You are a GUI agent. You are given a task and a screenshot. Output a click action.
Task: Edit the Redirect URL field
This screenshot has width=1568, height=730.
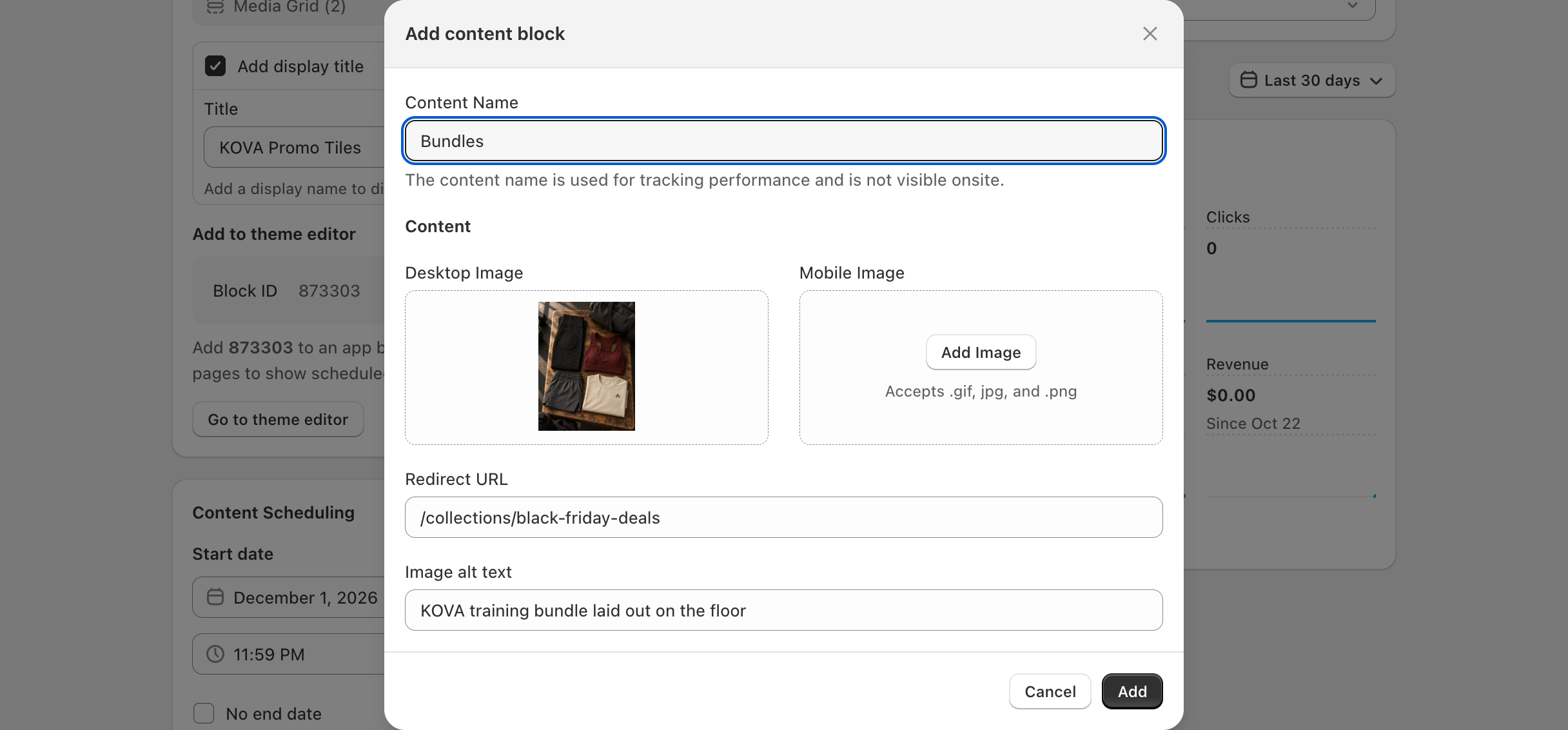(783, 517)
